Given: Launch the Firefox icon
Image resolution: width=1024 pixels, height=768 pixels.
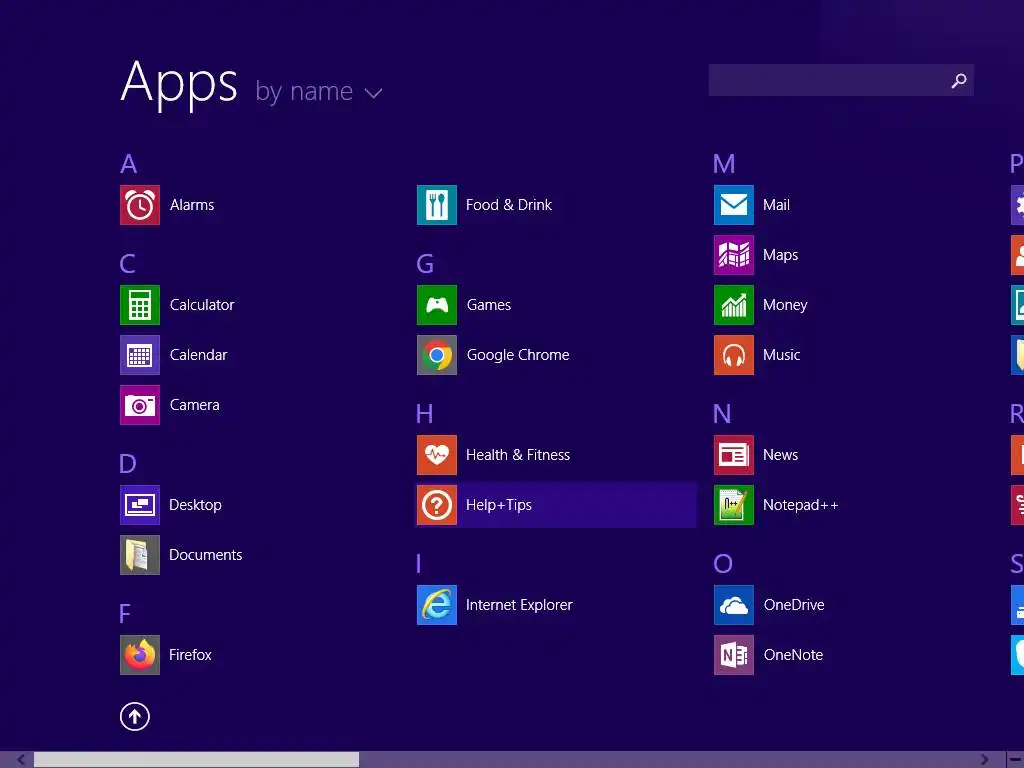Looking at the screenshot, I should click(x=140, y=655).
